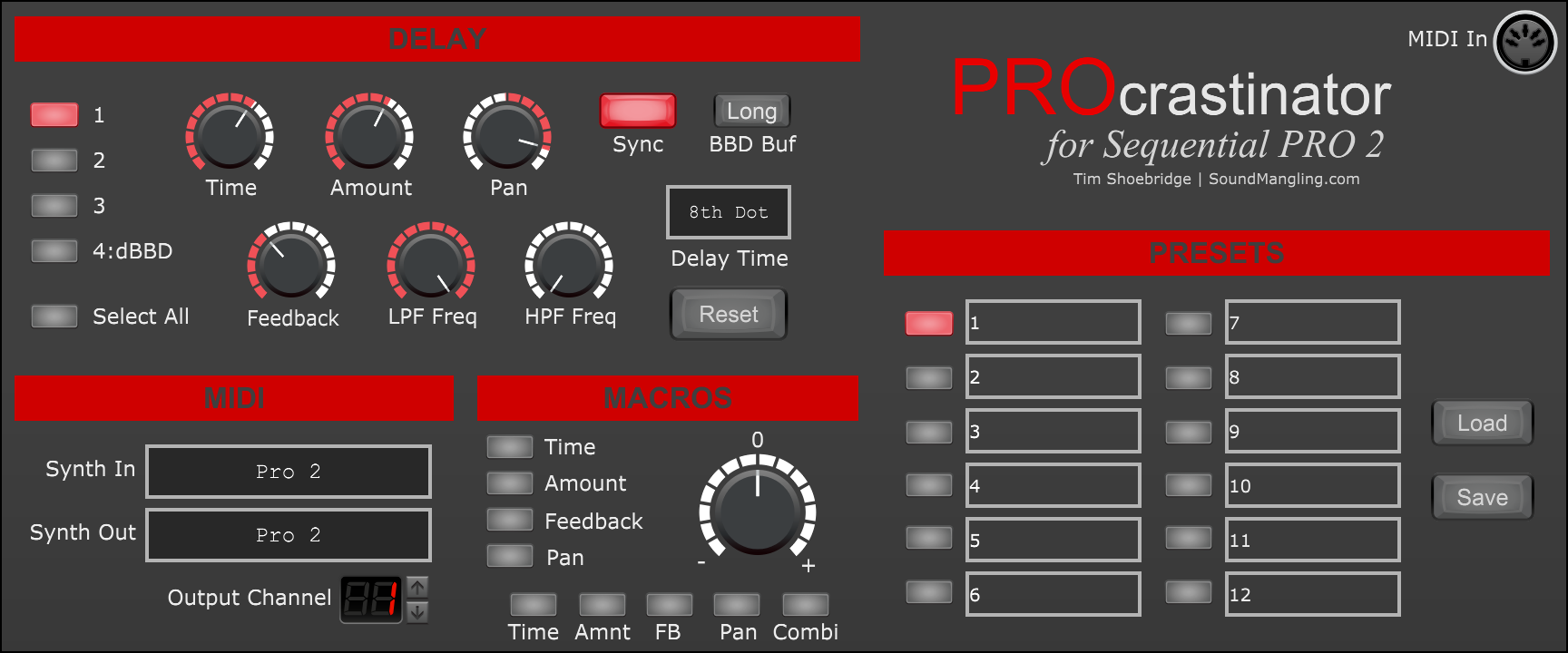Select preset slot 6 button
The height and width of the screenshot is (653, 1568).
pos(929,591)
